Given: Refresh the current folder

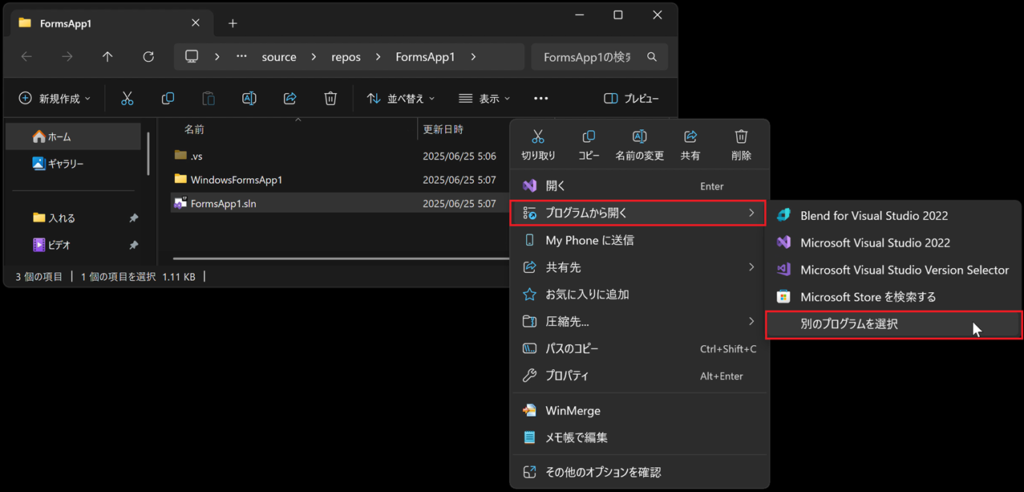Looking at the screenshot, I should point(148,57).
